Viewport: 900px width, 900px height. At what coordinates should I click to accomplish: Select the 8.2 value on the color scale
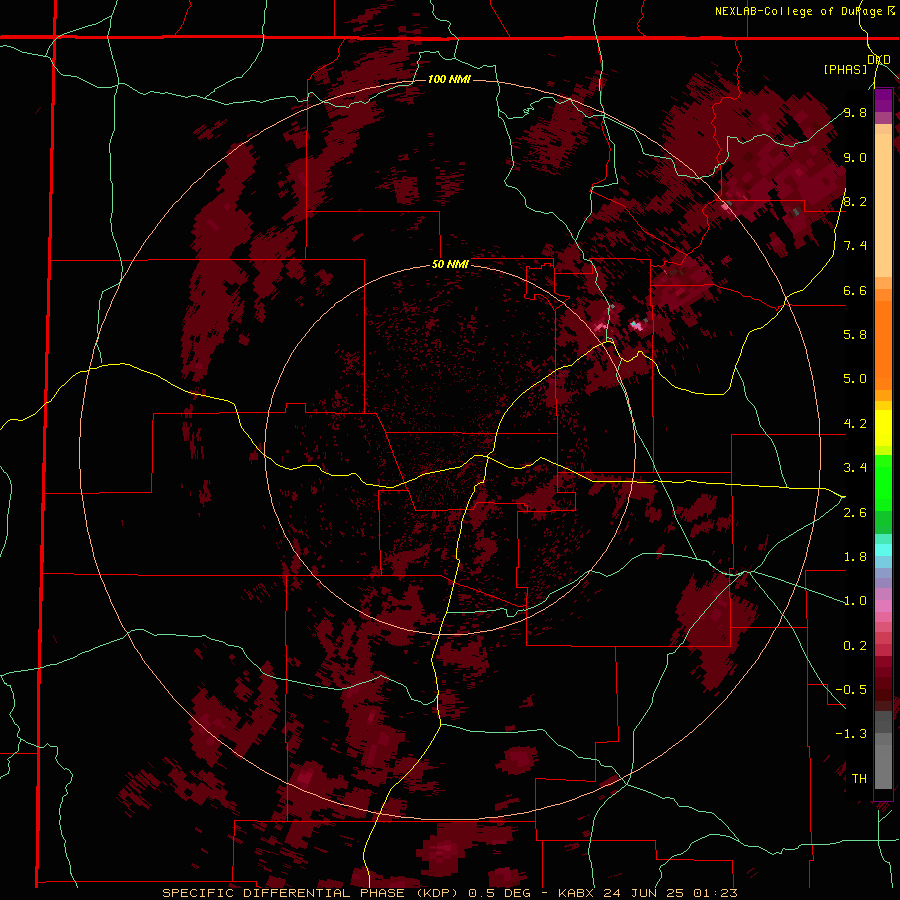point(855,201)
